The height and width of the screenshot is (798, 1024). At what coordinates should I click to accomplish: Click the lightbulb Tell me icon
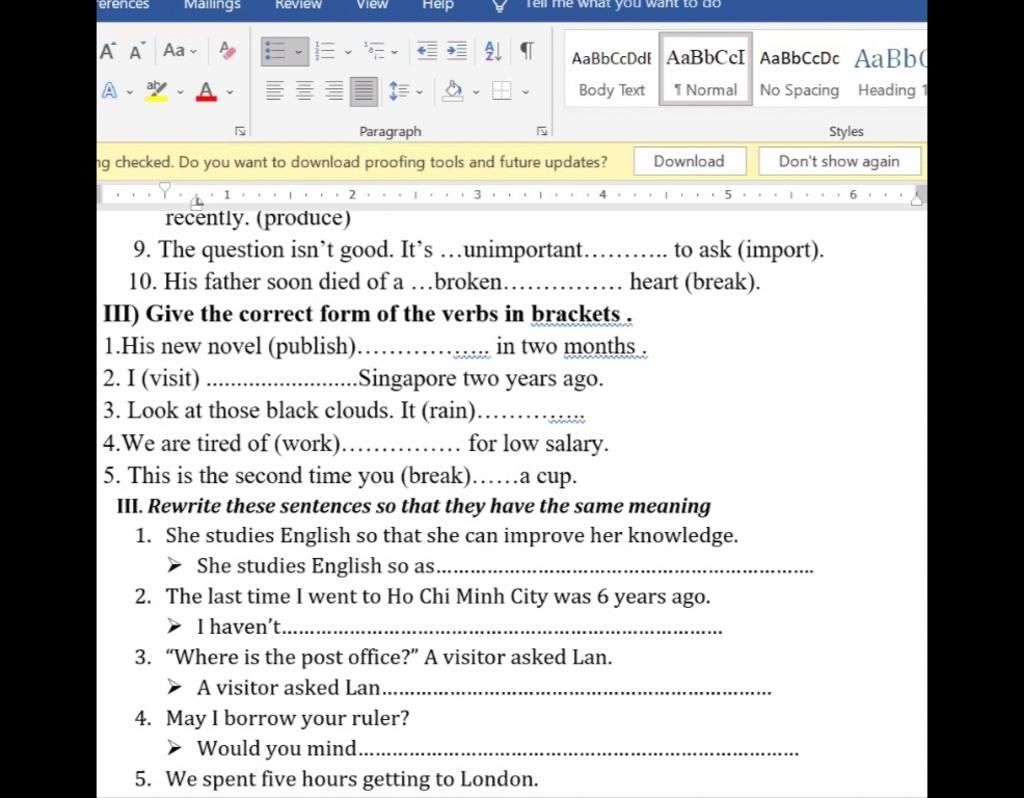(x=500, y=6)
